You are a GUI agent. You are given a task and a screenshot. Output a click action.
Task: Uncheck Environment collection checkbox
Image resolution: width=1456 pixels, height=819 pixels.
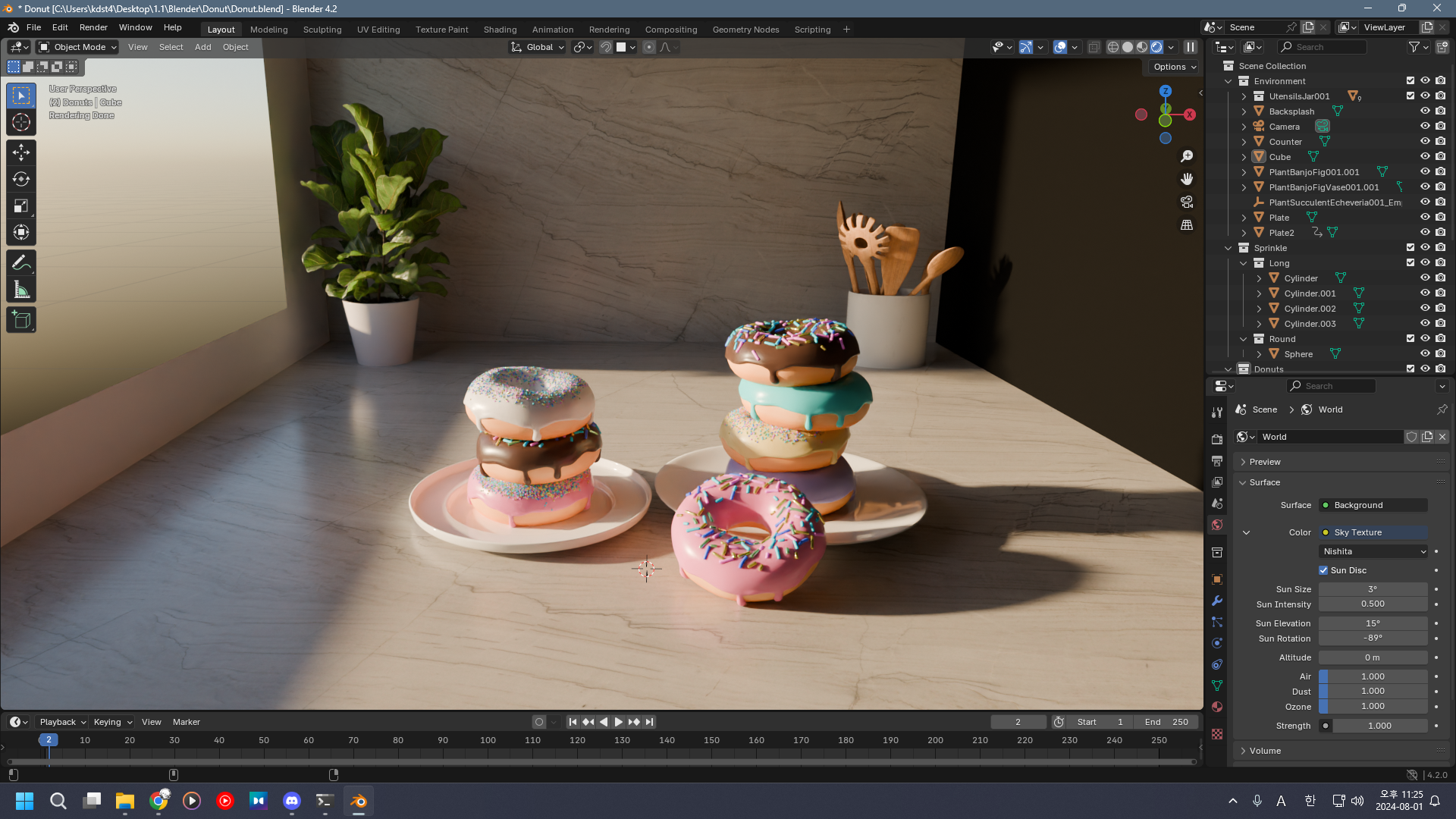click(1410, 81)
